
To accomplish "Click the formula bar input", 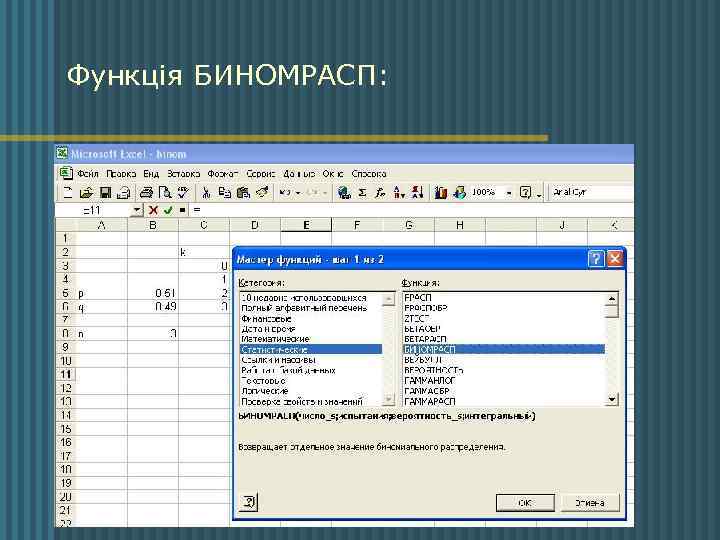I will click(x=411, y=210).
